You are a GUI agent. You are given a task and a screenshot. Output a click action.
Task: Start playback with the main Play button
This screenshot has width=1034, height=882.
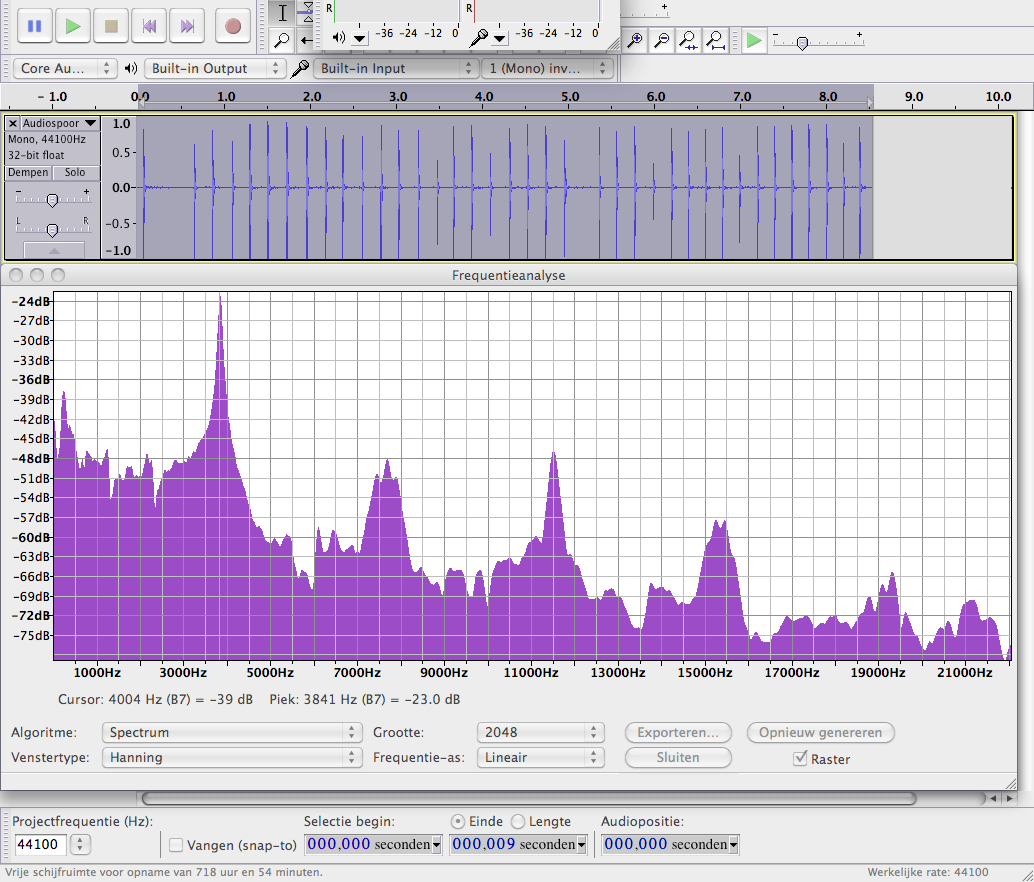[73, 26]
